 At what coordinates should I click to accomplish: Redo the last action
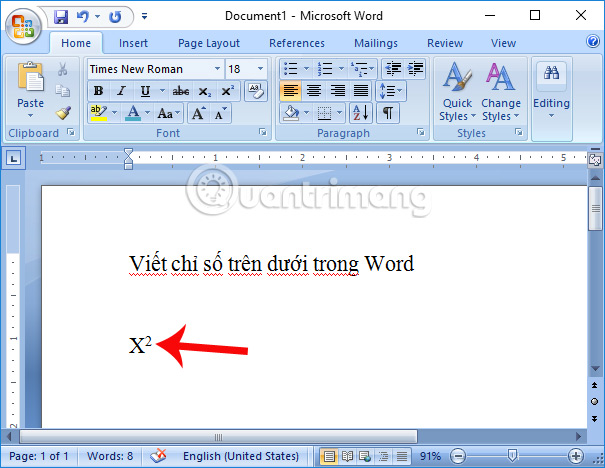point(115,17)
